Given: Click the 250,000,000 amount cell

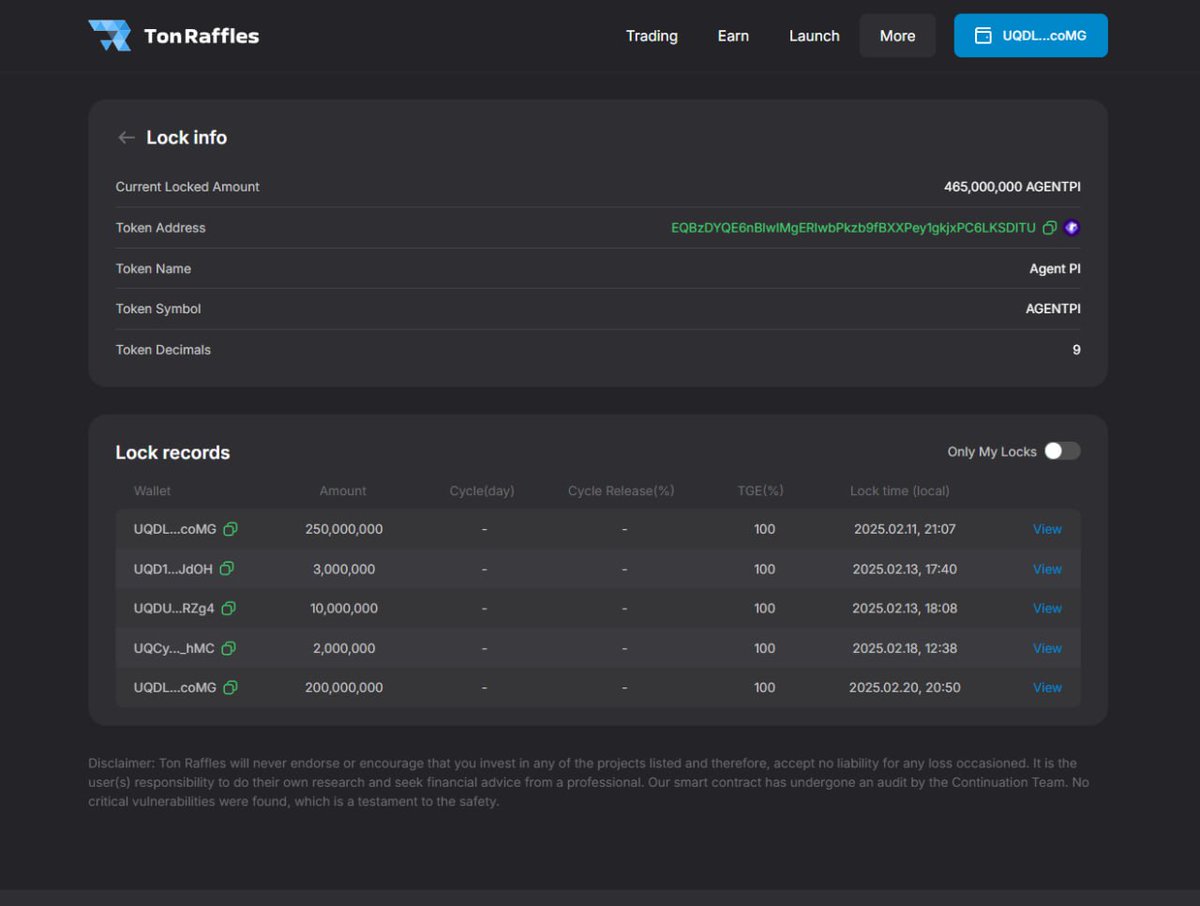Looking at the screenshot, I should [344, 529].
